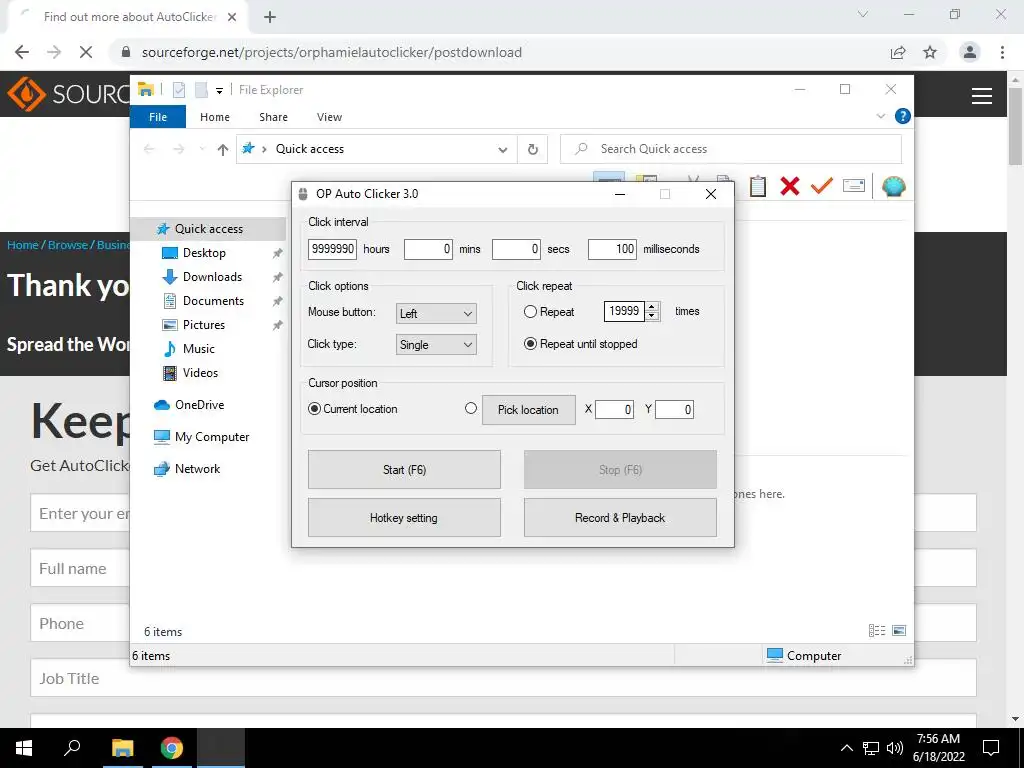This screenshot has height=768, width=1024.
Task: Open the Windows Start menu
Action: 24,748
